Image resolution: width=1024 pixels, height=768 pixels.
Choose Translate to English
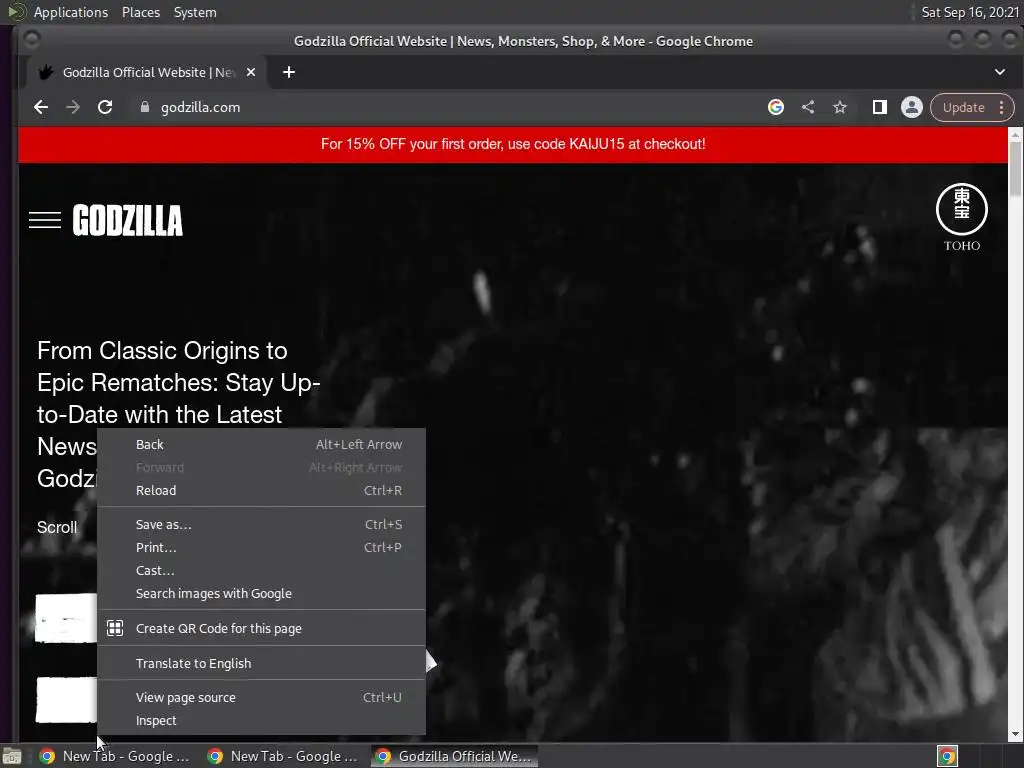[x=261, y=663]
